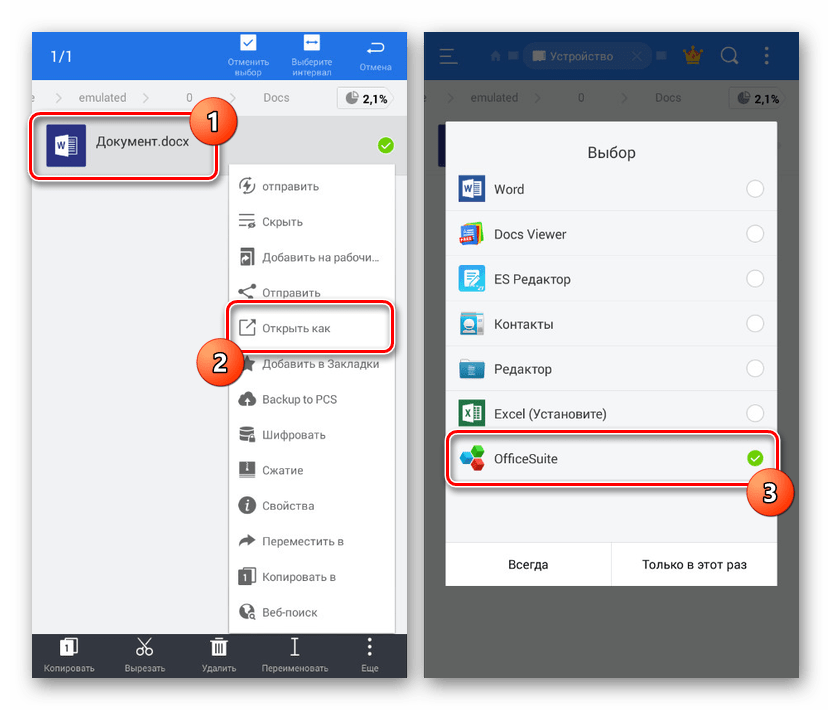Tap the Контакты app icon
The height and width of the screenshot is (710, 831).
[x=472, y=324]
